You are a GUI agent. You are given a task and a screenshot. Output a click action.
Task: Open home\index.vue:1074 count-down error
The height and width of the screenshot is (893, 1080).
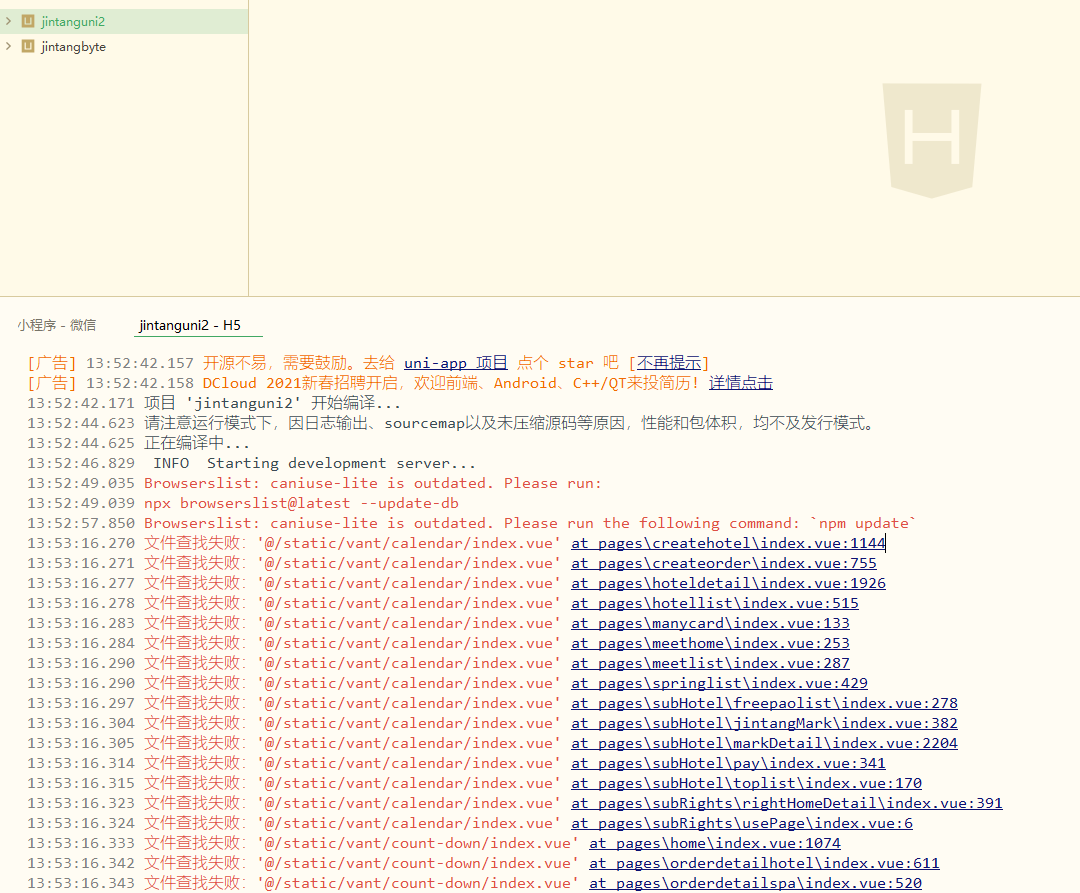(714, 843)
